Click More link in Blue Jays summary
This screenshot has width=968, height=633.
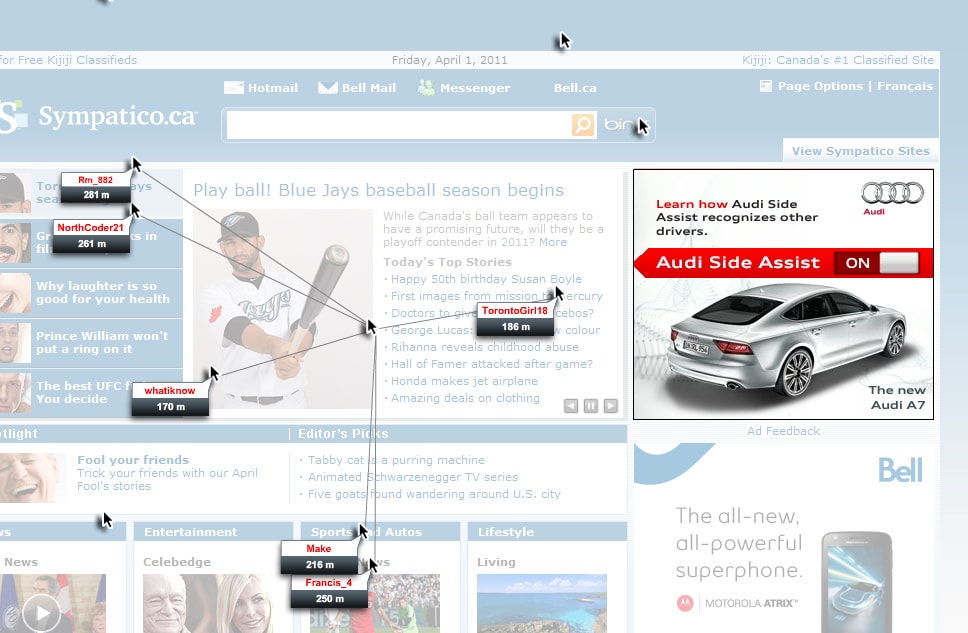coord(553,242)
